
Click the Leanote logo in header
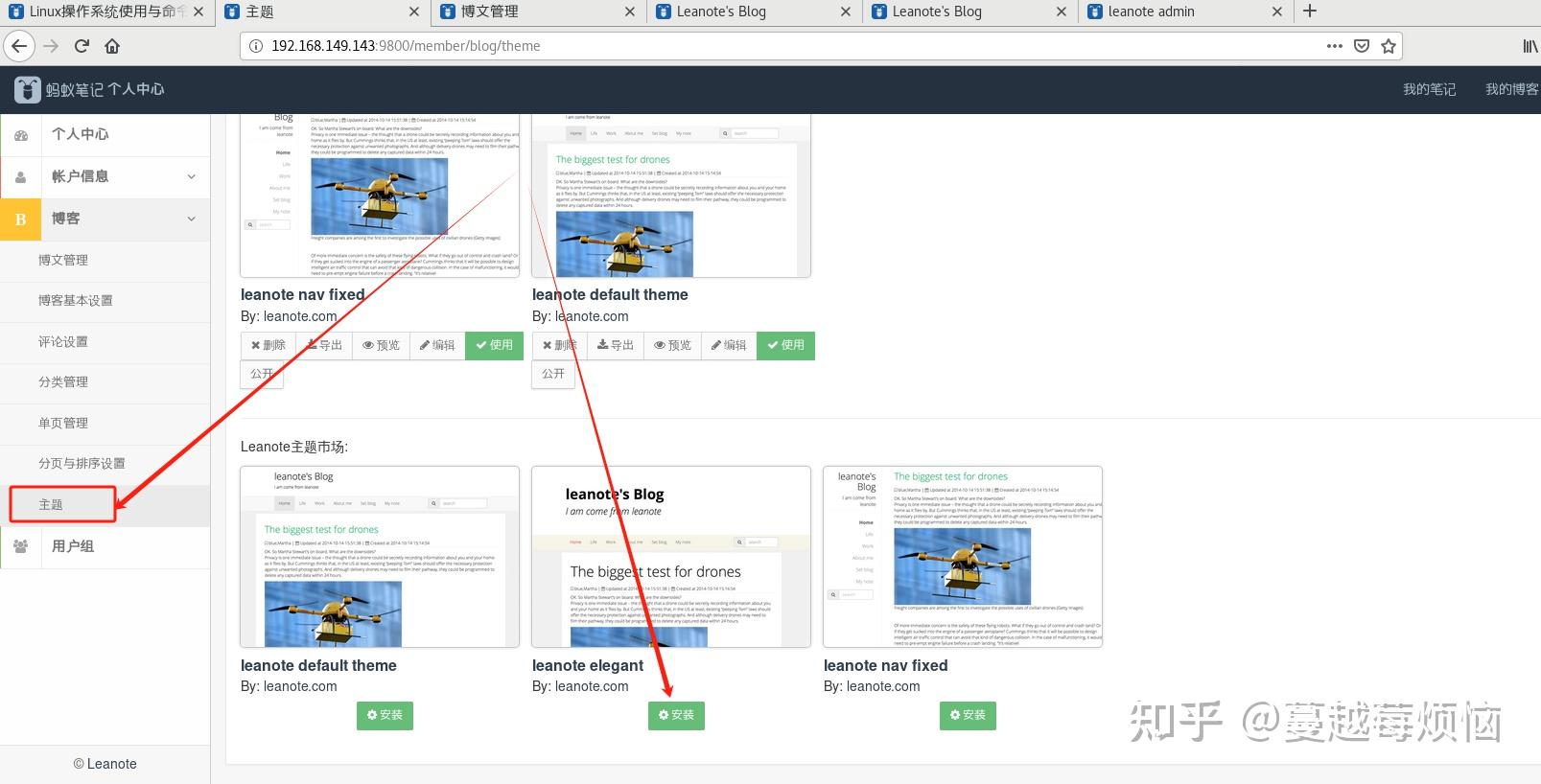pyautogui.click(x=28, y=89)
